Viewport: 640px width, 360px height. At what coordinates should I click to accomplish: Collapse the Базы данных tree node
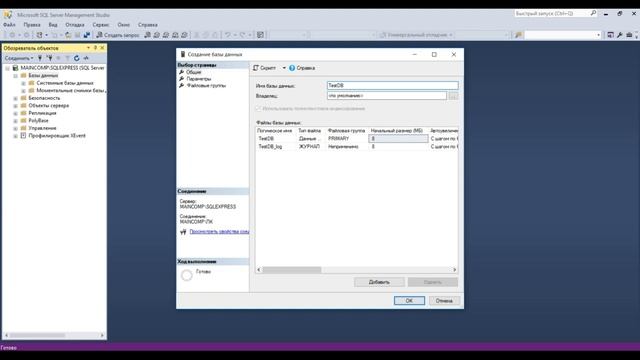pos(16,76)
